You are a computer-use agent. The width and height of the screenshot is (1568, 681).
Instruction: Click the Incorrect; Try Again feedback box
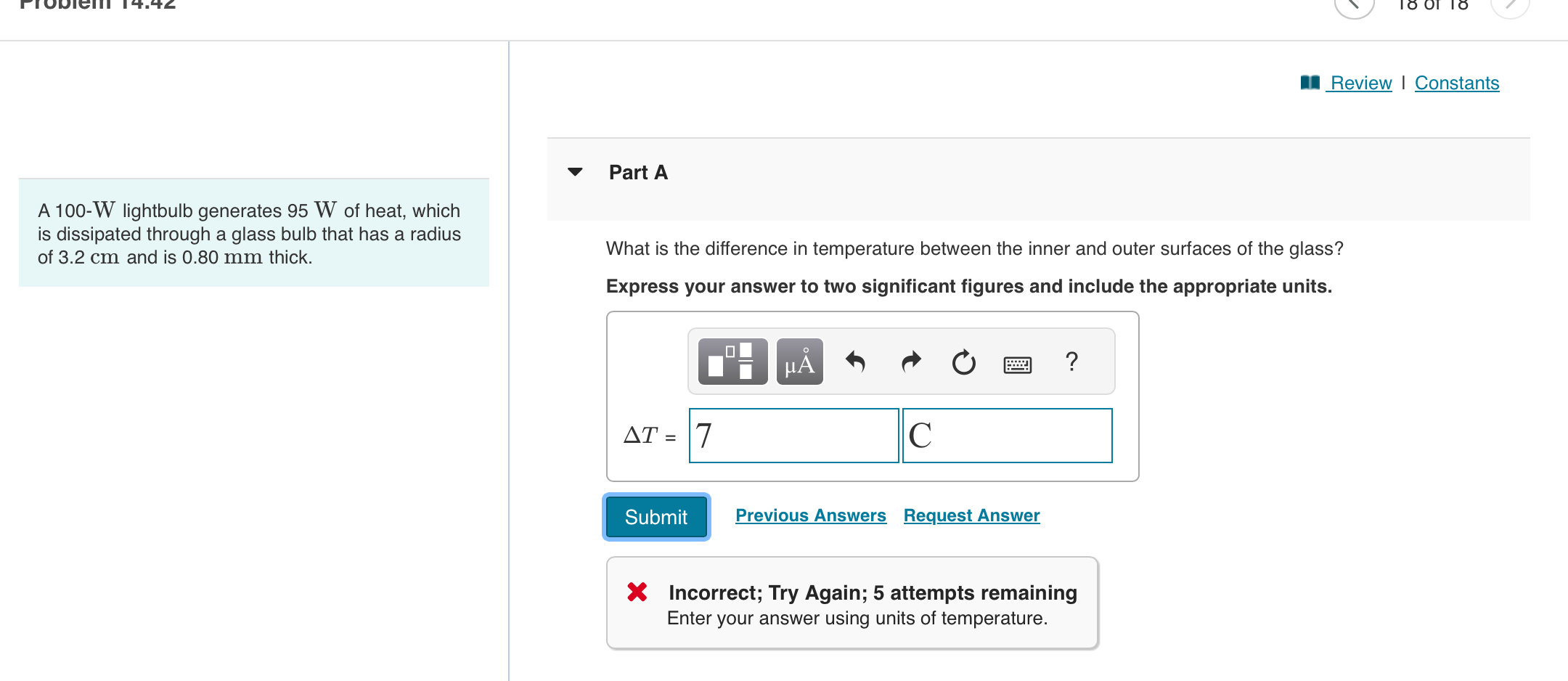[x=852, y=603]
